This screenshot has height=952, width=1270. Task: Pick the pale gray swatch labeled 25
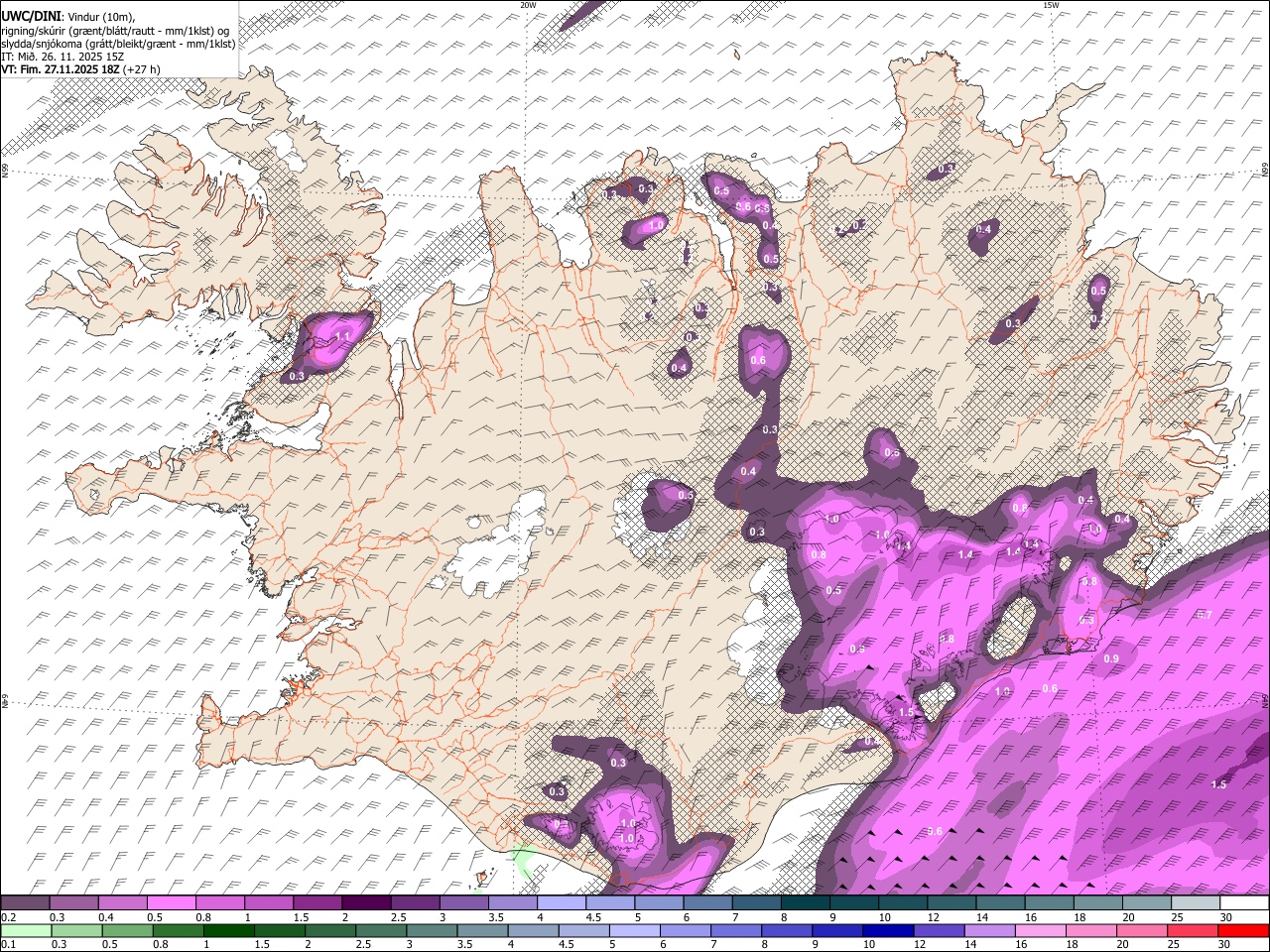coord(1195,903)
